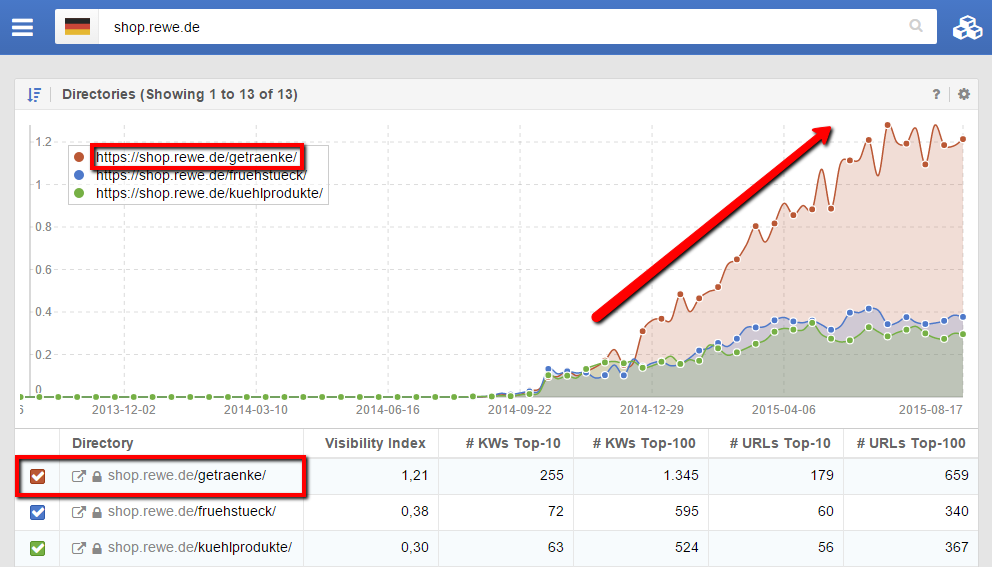992x567 pixels.
Task: Open the settings gear dropdown
Action: tap(964, 94)
